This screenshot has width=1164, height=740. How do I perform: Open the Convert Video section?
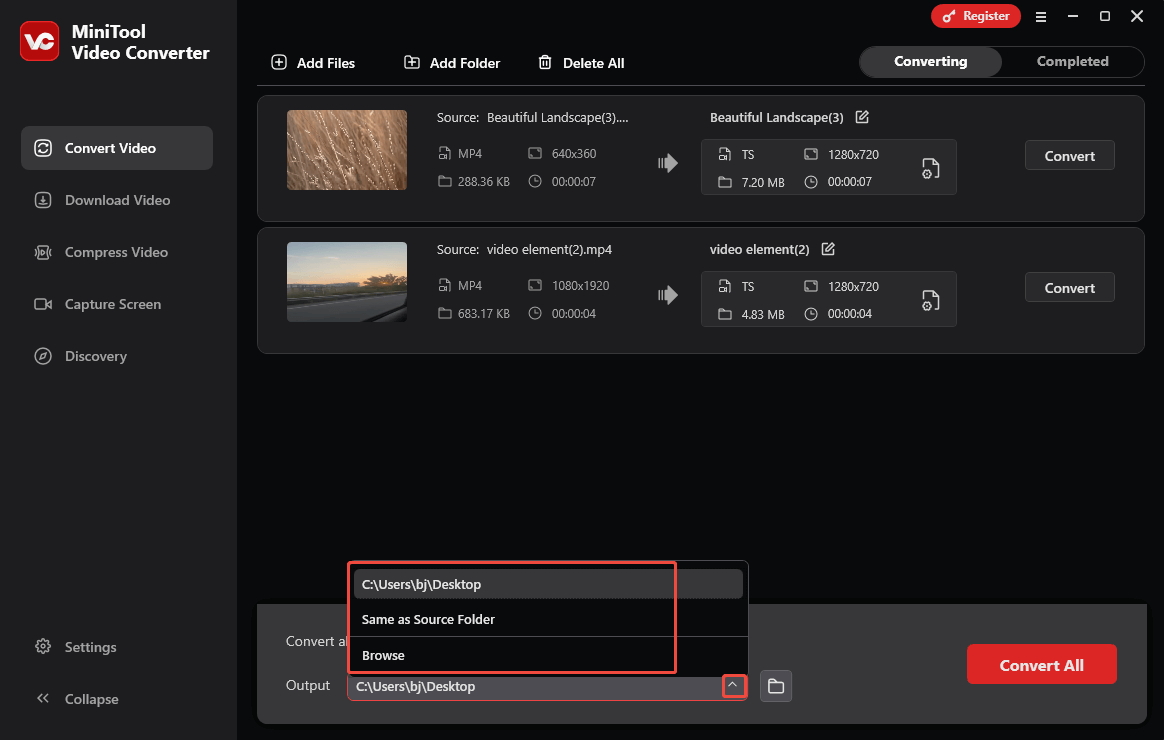[117, 148]
